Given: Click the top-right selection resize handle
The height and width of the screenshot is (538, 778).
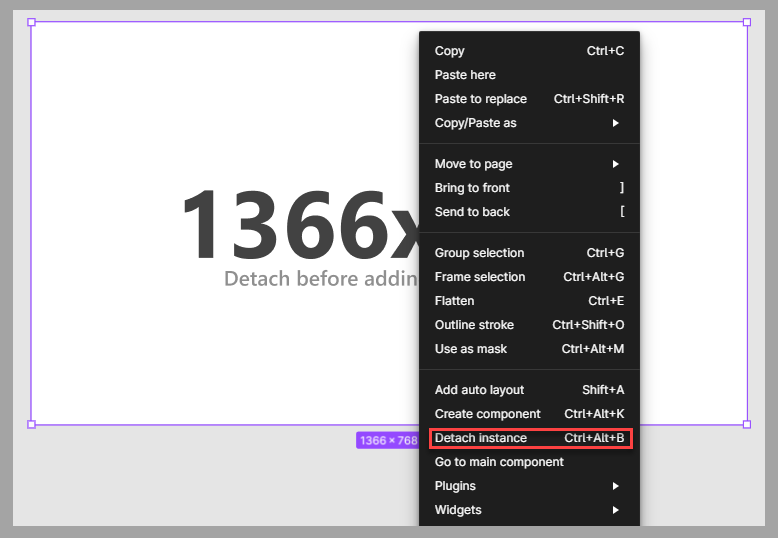Looking at the screenshot, I should coord(747,22).
